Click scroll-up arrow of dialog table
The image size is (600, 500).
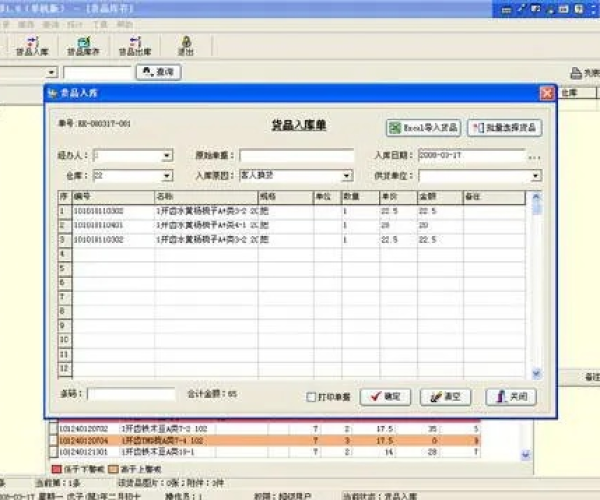point(536,197)
